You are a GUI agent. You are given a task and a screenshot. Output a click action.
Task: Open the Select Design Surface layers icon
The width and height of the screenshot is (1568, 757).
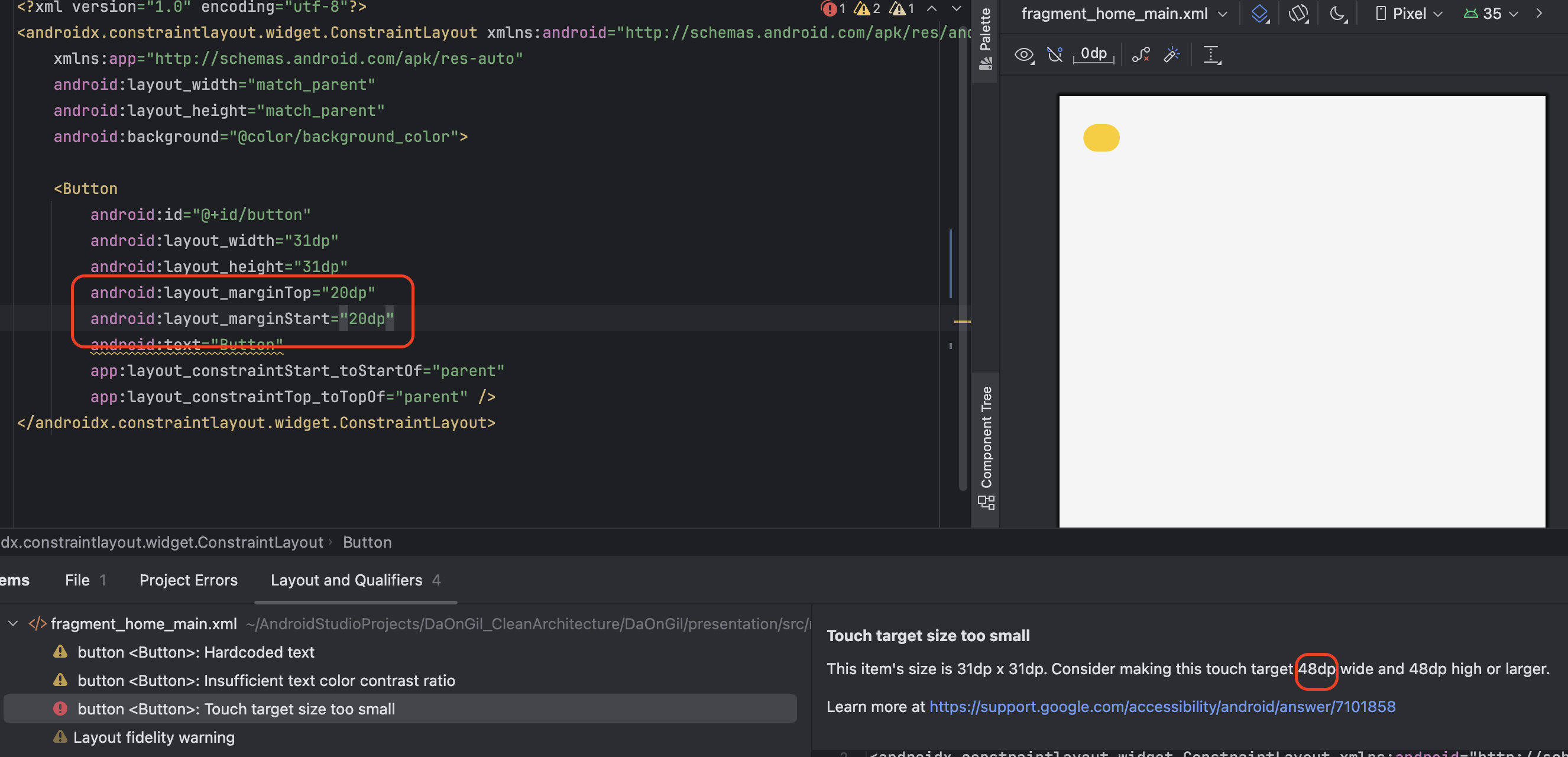coord(1259,14)
